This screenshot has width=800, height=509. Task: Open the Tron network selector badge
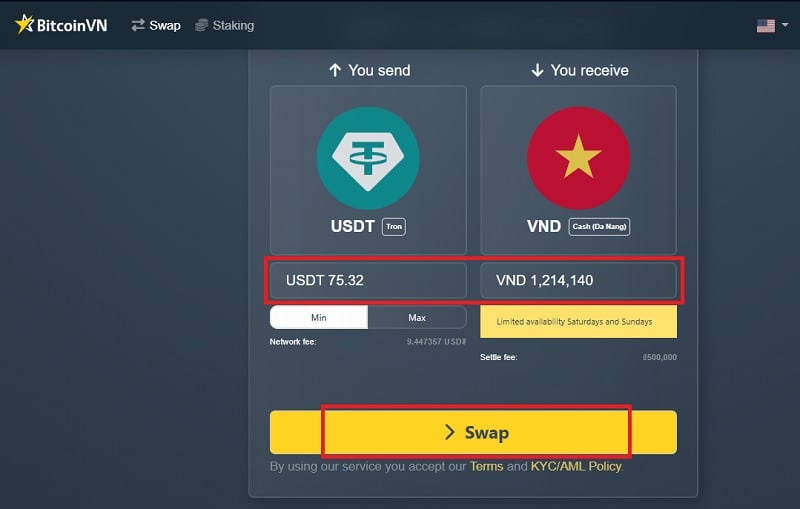pyautogui.click(x=394, y=227)
